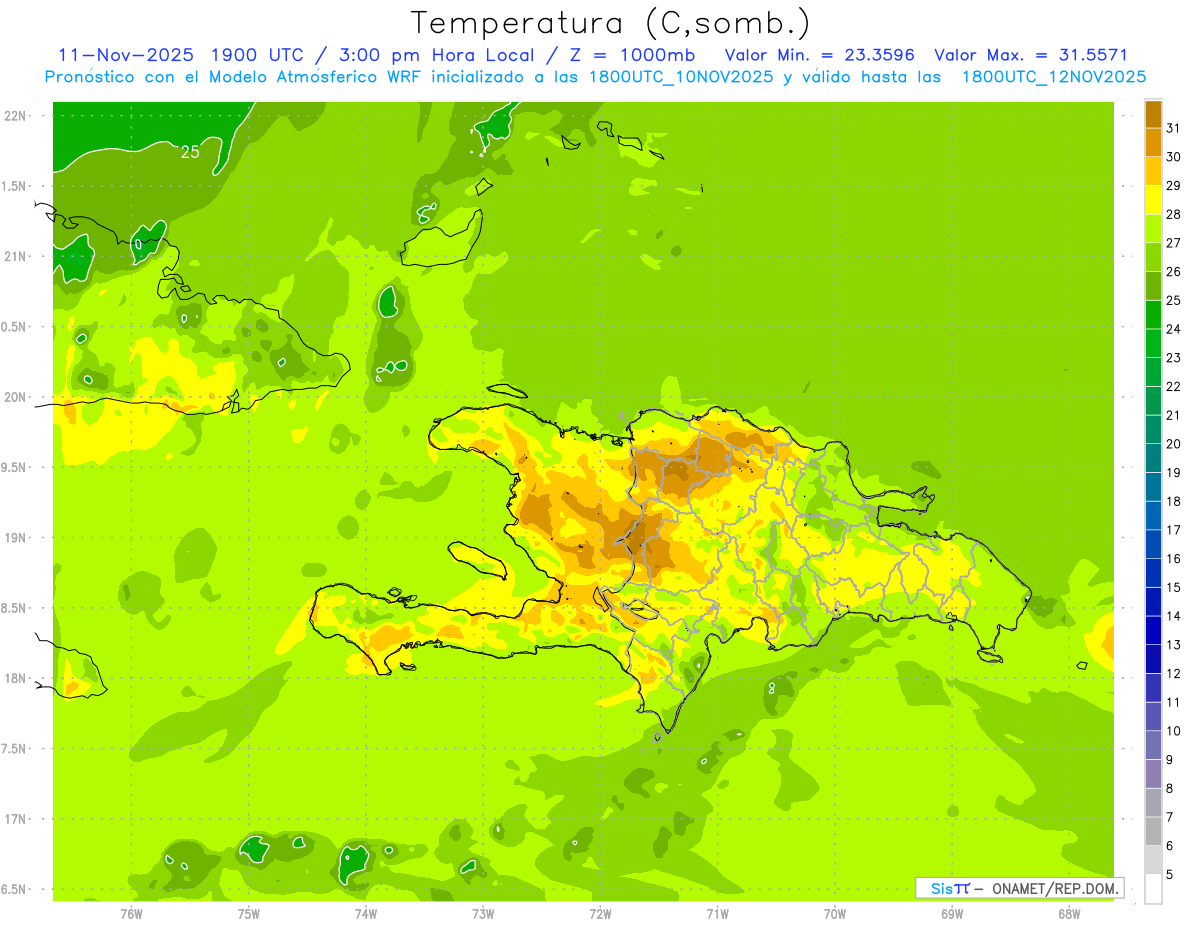
Task: Click the '74W' longitude axis label
Action: 366,913
